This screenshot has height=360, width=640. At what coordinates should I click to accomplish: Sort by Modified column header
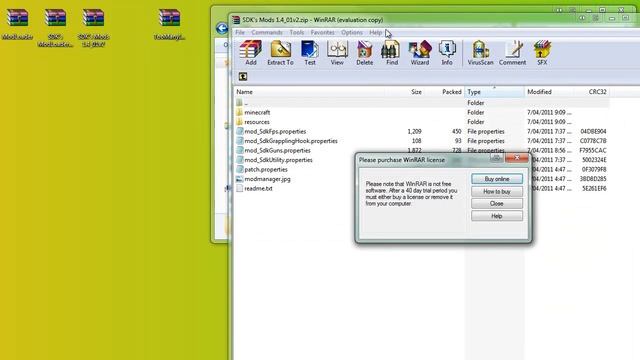(x=549, y=92)
